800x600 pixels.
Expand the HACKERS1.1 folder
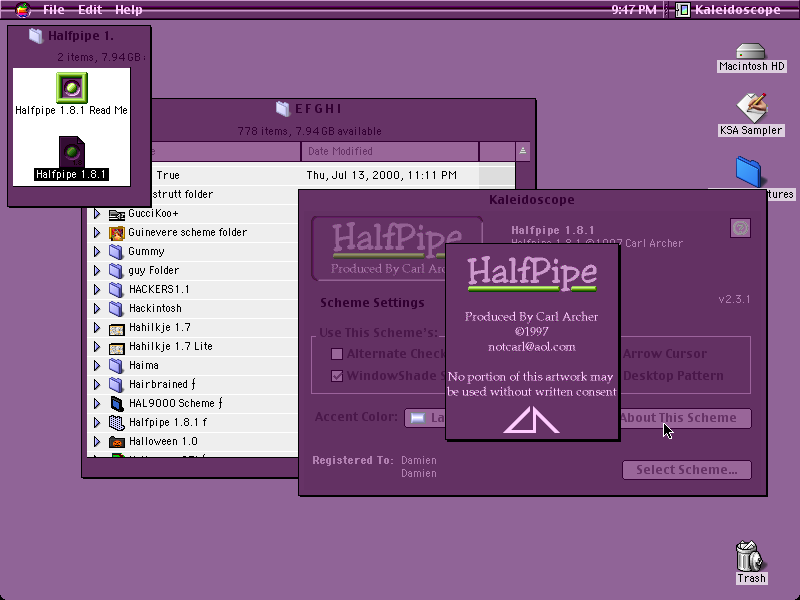click(x=97, y=290)
